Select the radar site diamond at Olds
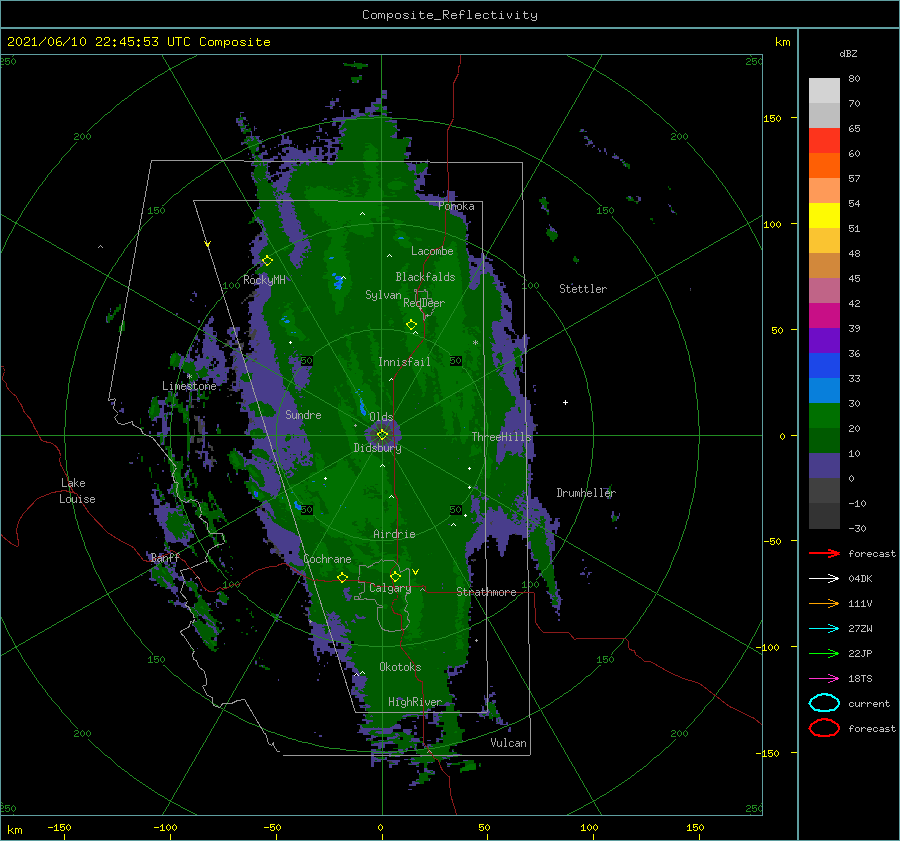This screenshot has height=841, width=900. click(382, 435)
